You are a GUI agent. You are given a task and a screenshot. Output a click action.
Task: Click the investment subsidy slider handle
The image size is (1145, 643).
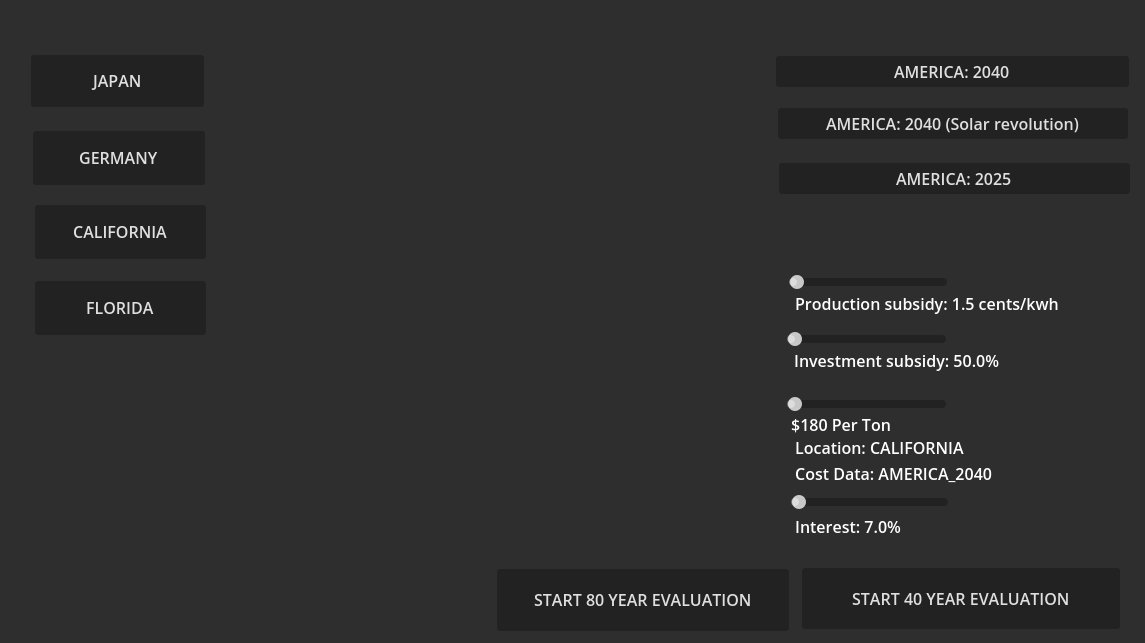795,339
